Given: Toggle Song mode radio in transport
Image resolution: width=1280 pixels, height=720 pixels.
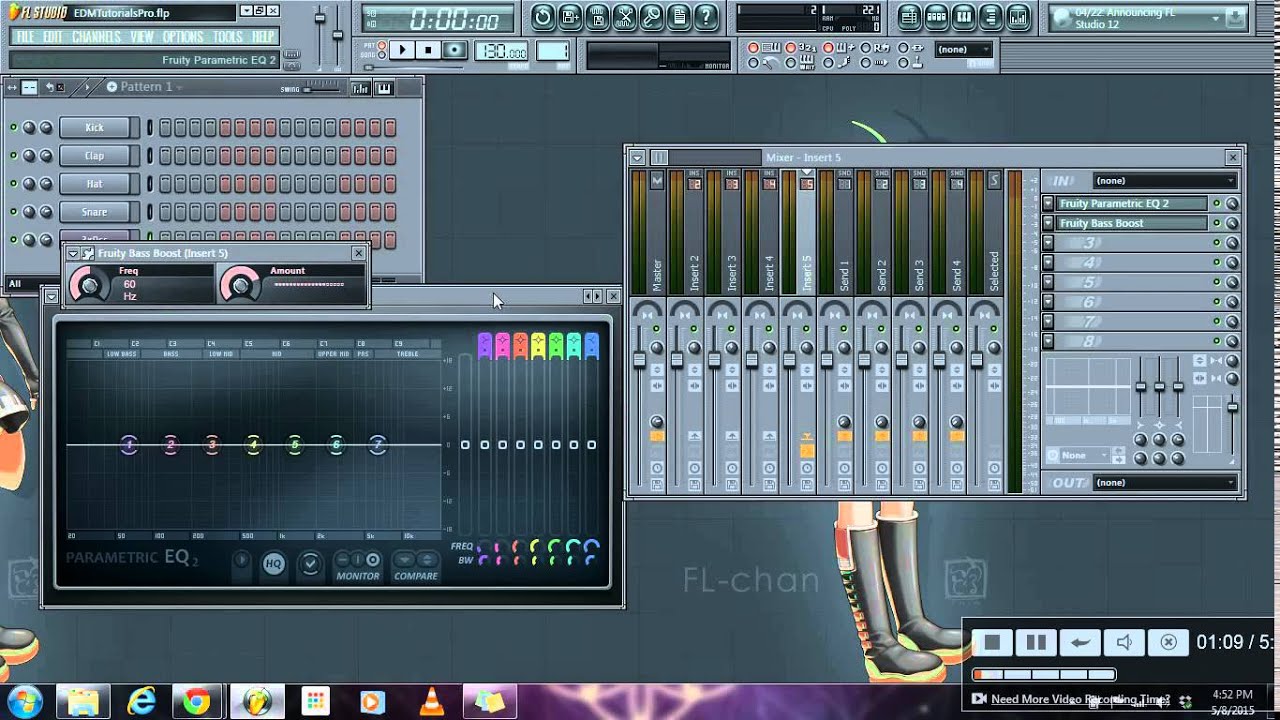Looking at the screenshot, I should [382, 55].
